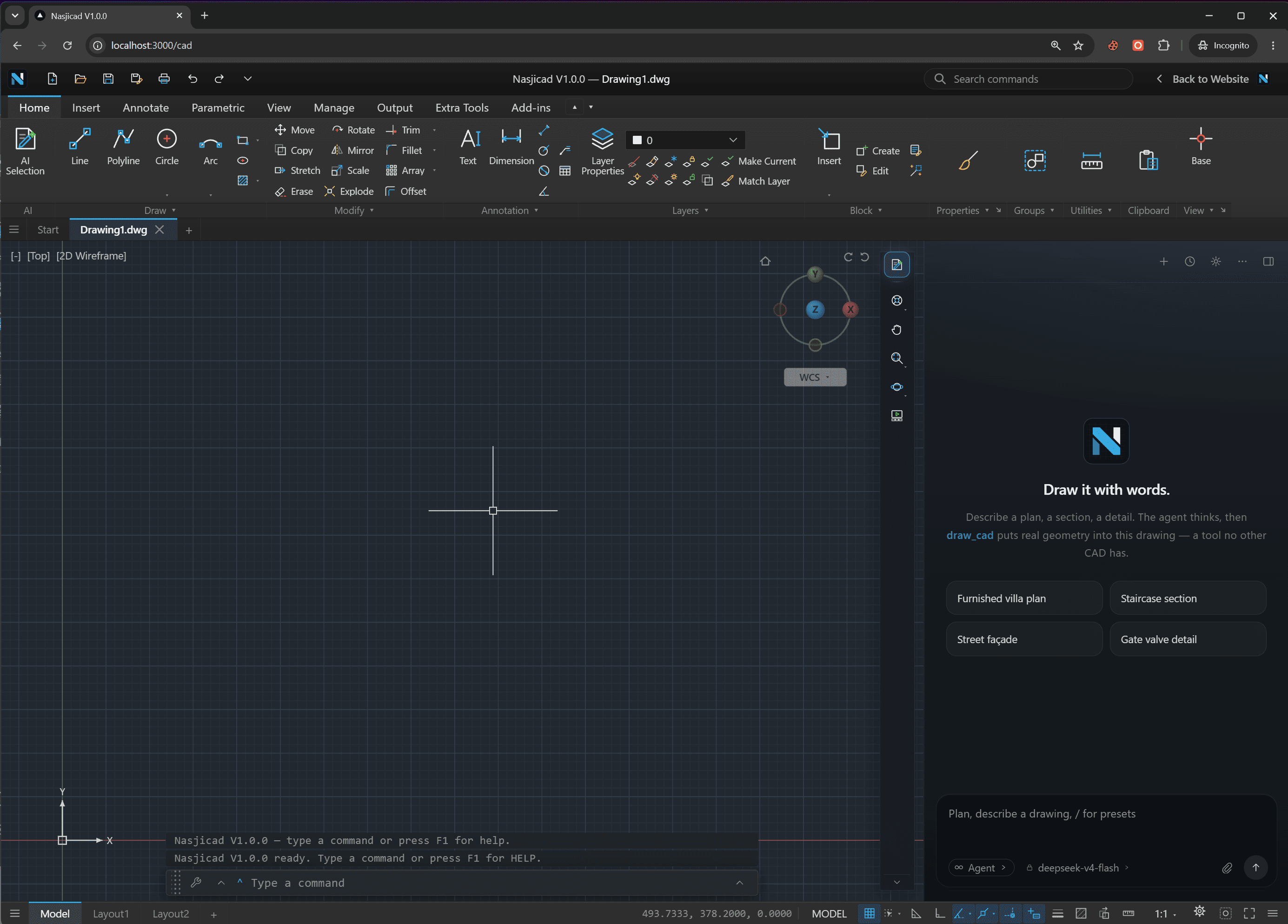This screenshot has height=924, width=1288.
Task: Open the Insert ribbon tab
Action: pyautogui.click(x=86, y=107)
